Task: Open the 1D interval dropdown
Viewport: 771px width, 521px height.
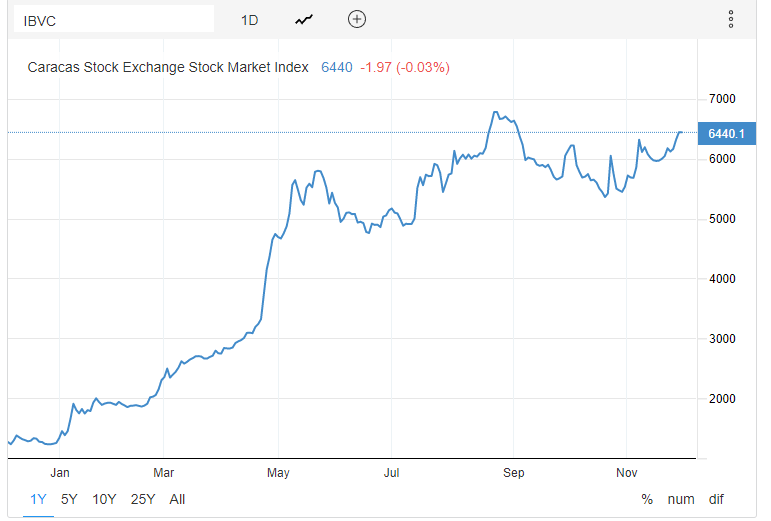Action: pos(249,19)
